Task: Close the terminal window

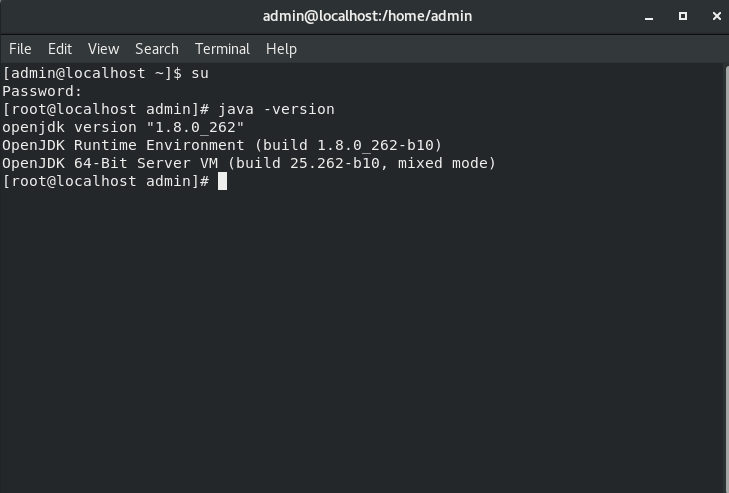Action: pyautogui.click(x=714, y=16)
